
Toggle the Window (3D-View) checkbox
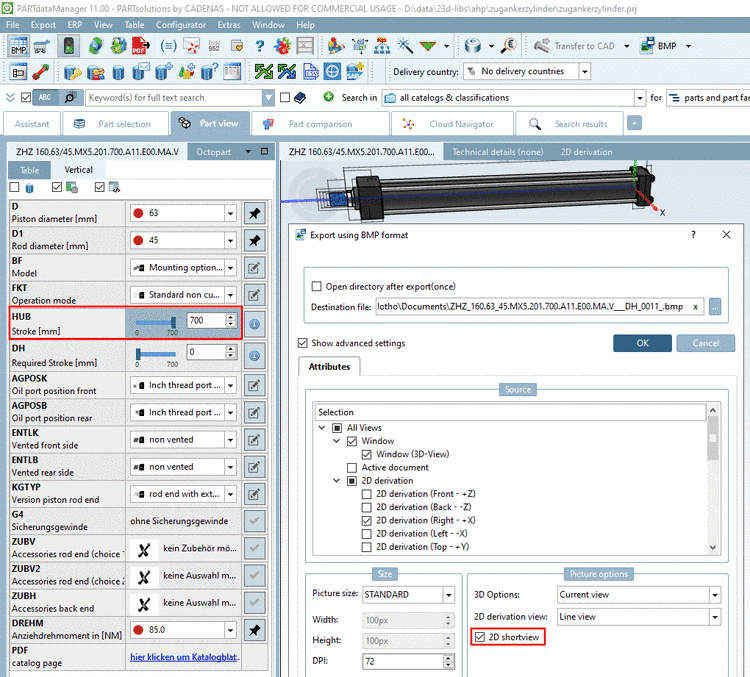pyautogui.click(x=367, y=455)
